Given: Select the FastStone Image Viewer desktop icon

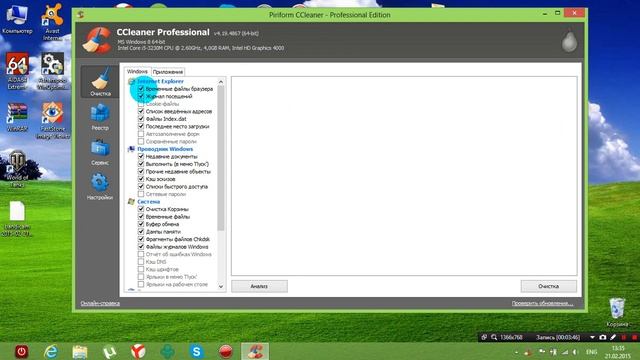Looking at the screenshot, I should point(52,120).
